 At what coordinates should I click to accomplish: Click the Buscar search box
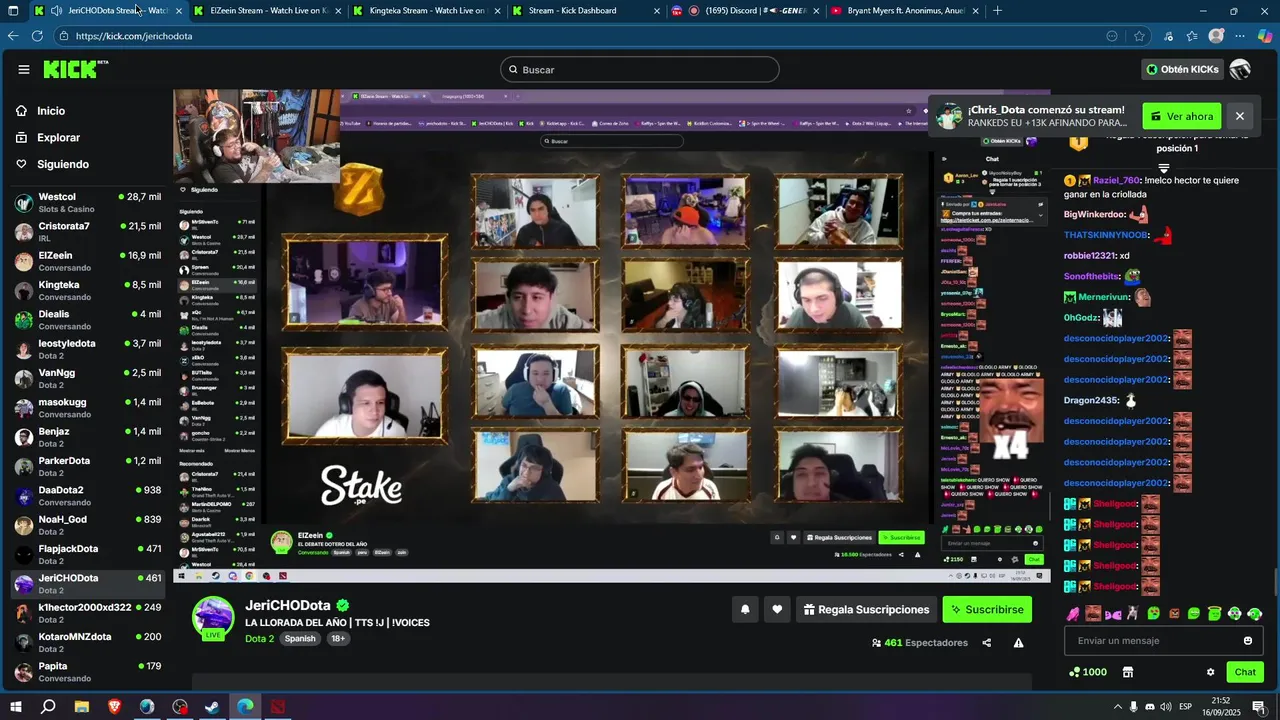pyautogui.click(x=640, y=69)
